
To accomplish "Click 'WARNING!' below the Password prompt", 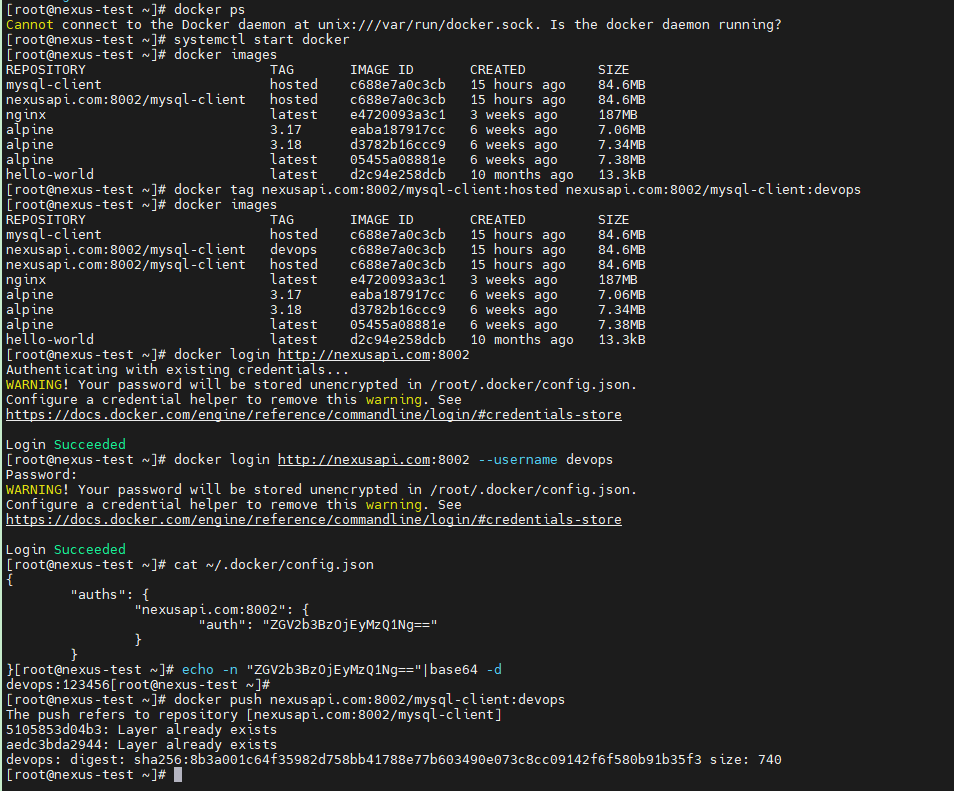I will [x=38, y=490].
